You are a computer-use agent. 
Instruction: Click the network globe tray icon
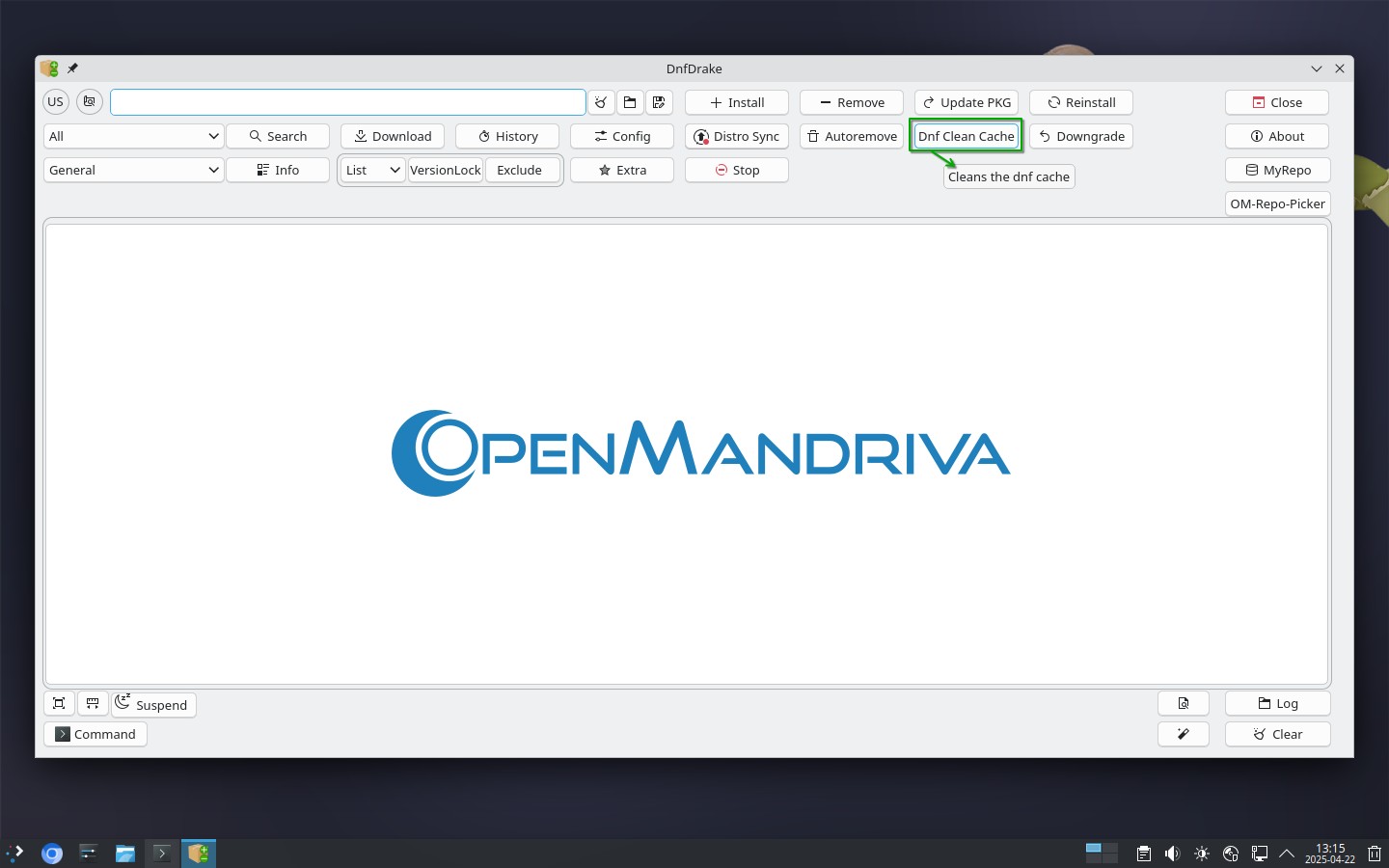pos(1231,854)
